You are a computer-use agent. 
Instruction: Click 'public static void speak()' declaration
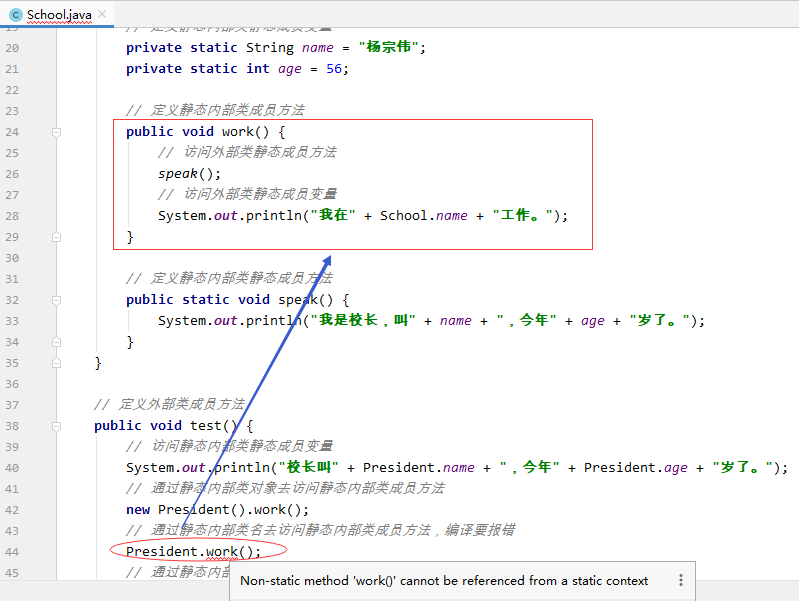point(229,300)
